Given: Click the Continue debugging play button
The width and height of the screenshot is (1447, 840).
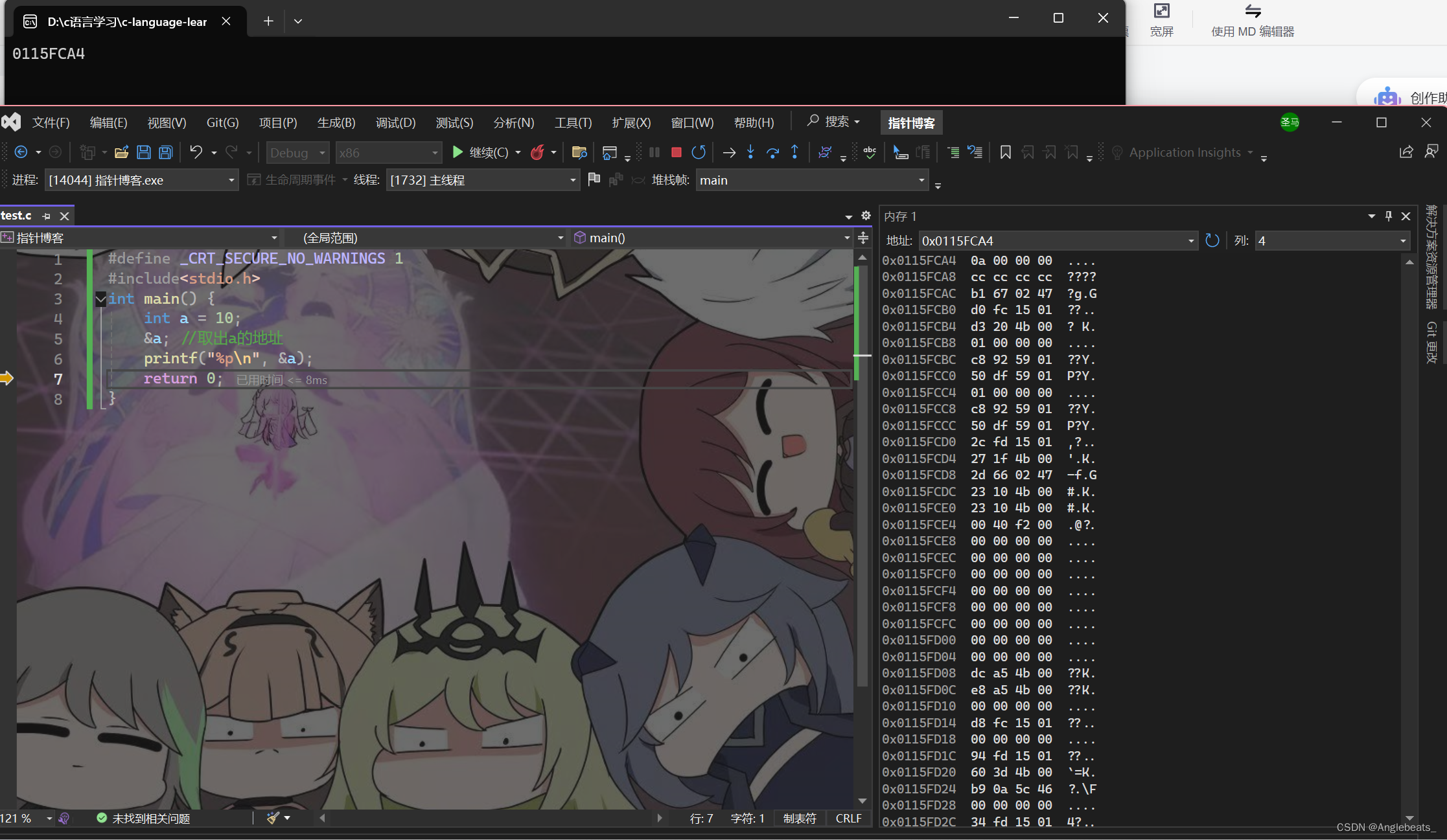Looking at the screenshot, I should (457, 152).
